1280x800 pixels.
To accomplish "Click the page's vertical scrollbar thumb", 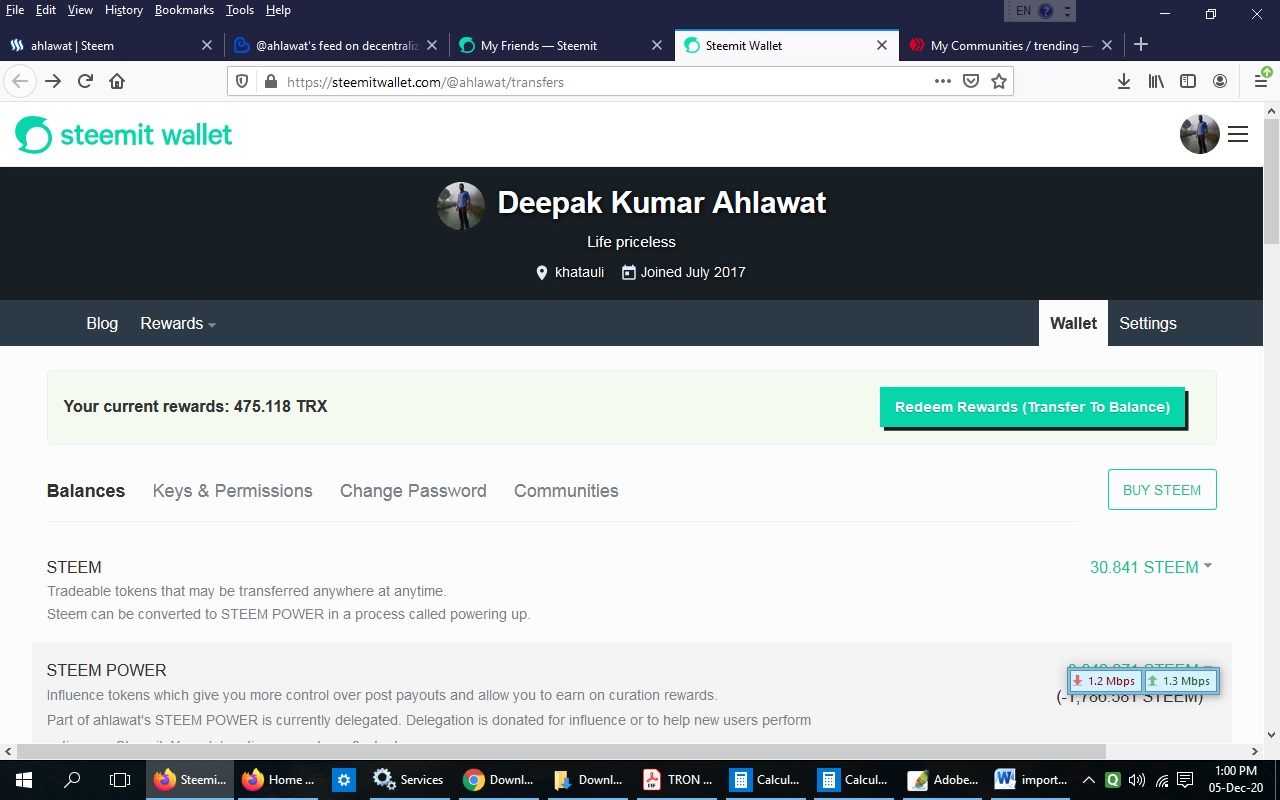I will tap(1271, 180).
